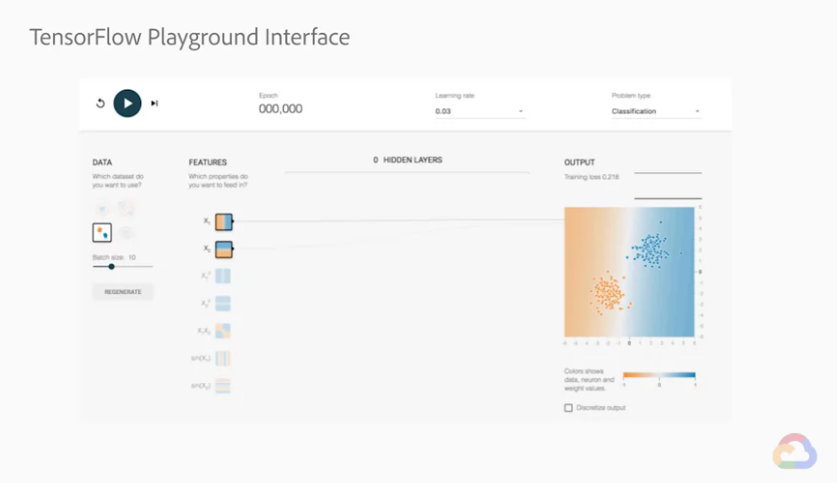Start training with the play button
The height and width of the screenshot is (483, 837).
pos(127,103)
